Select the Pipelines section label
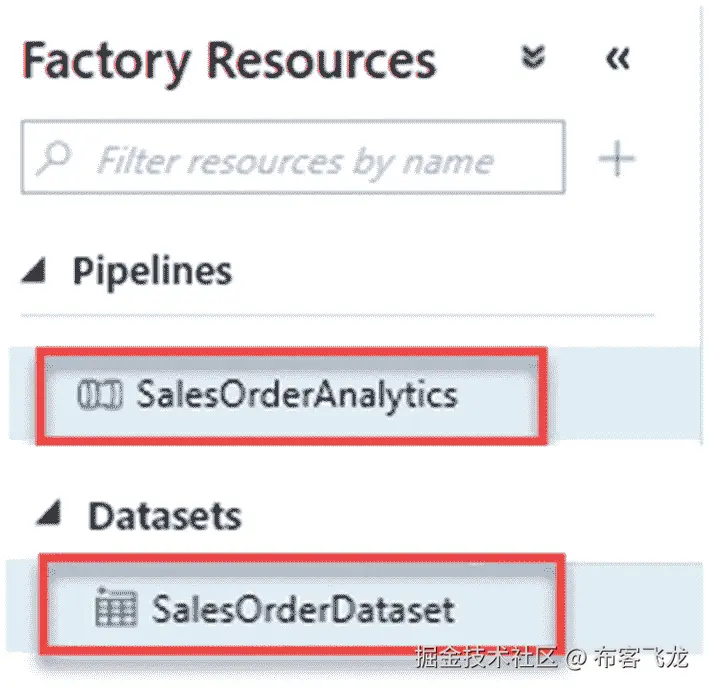709x691 pixels. click(x=153, y=272)
